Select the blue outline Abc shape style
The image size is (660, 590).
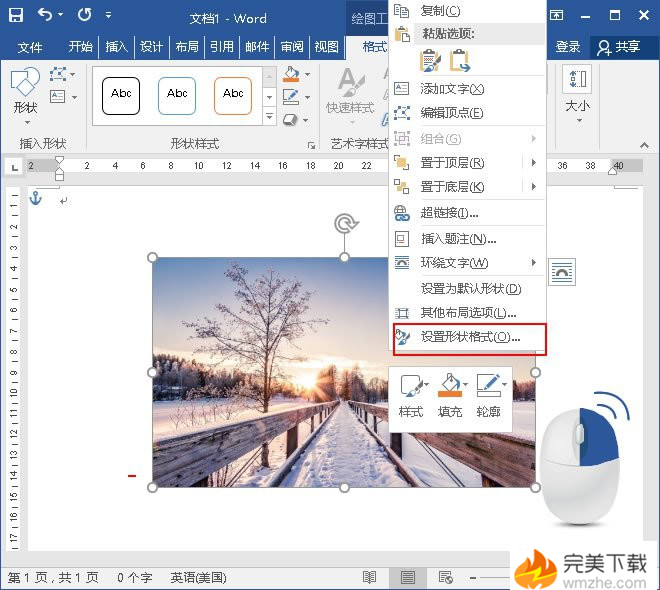[177, 96]
